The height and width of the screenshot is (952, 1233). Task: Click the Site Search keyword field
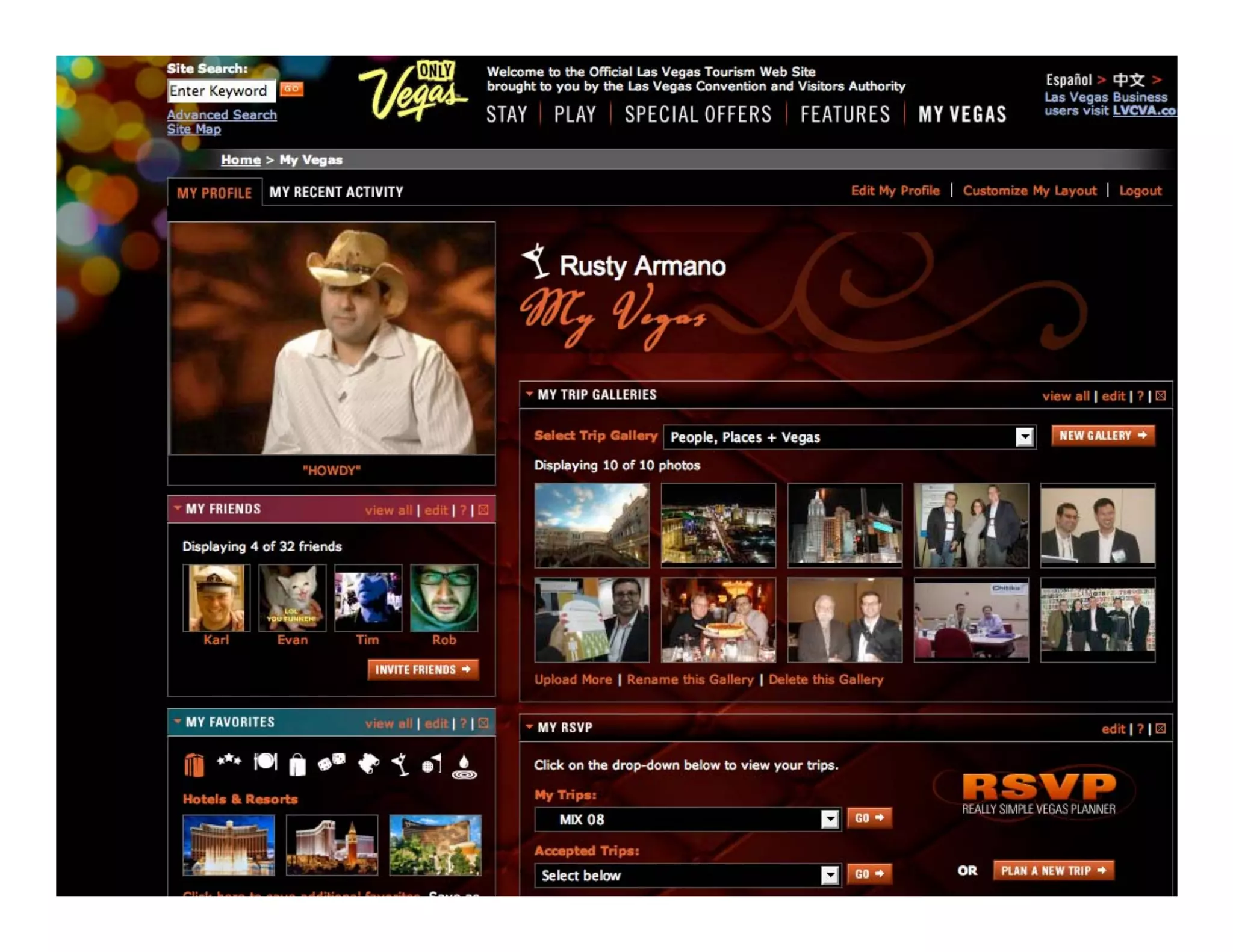pos(220,91)
